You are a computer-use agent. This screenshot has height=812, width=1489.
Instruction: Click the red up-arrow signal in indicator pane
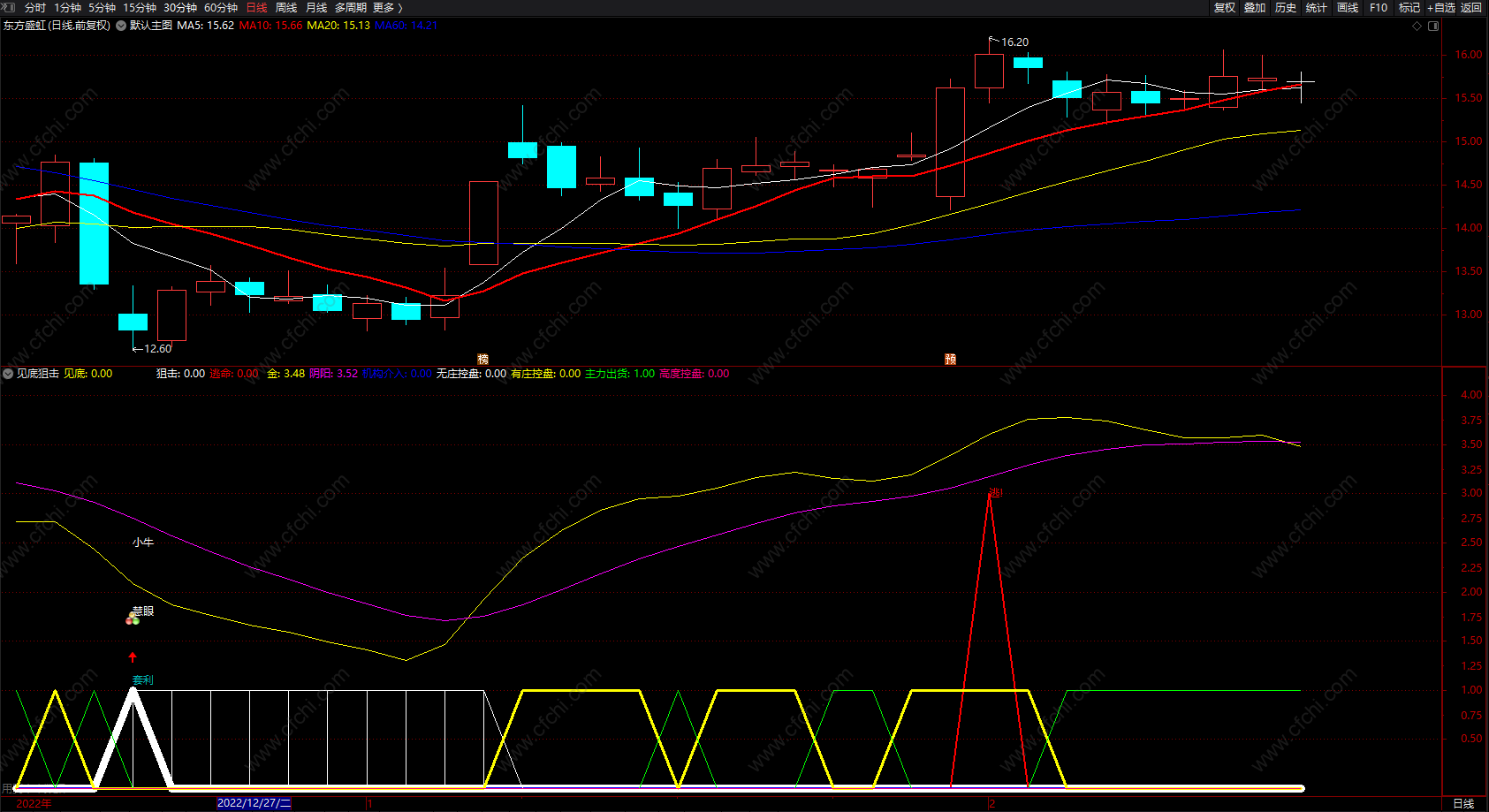(133, 656)
